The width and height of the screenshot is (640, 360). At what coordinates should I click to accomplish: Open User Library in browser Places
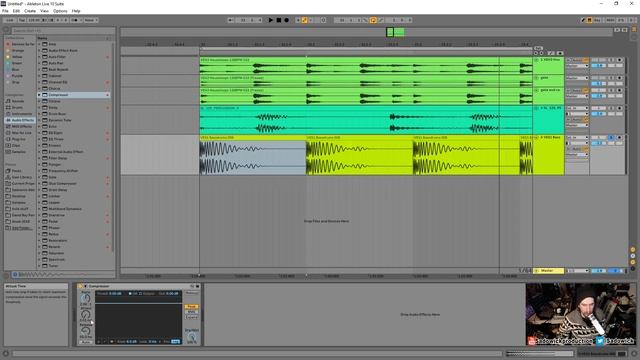20,177
